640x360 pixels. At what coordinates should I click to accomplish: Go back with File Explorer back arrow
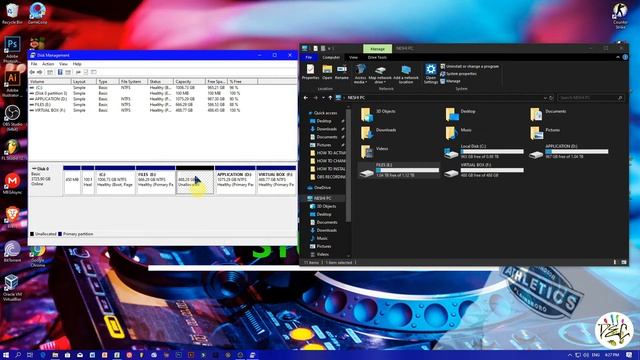tap(306, 98)
